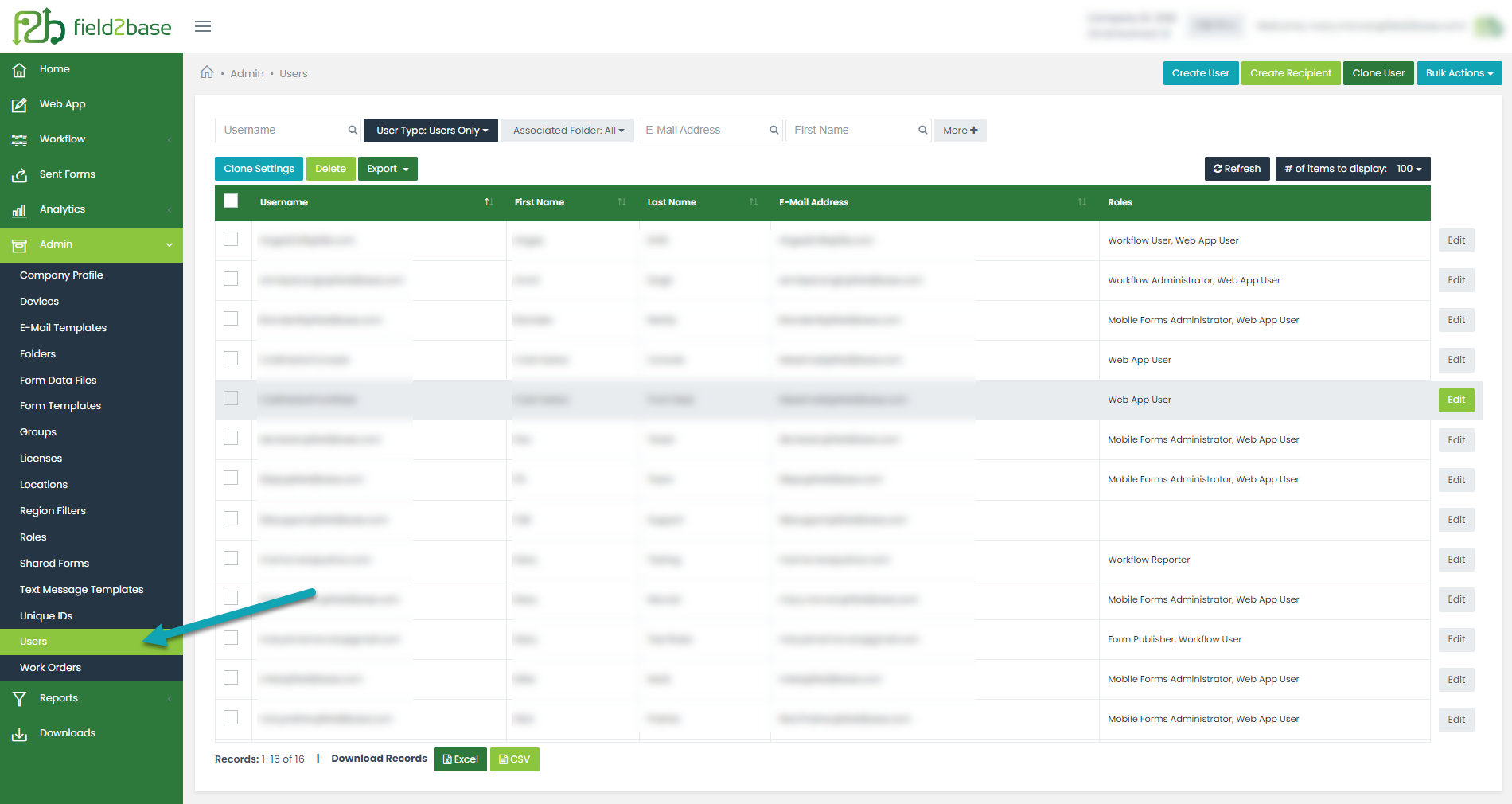Viewport: 1512px width, 804px height.
Task: Focus the First Name filter field
Action: 858,131
